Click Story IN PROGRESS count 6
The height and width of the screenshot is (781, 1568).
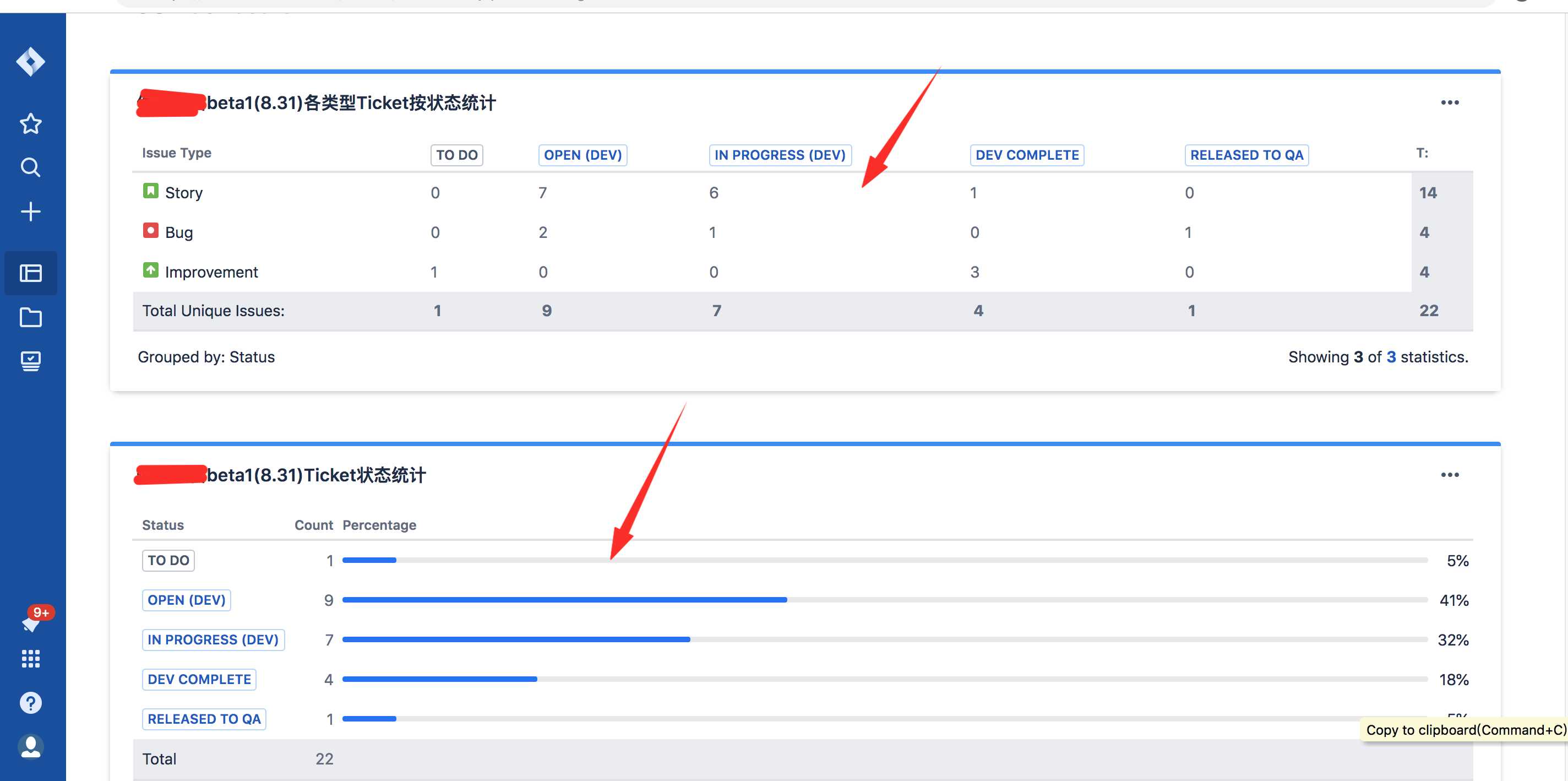pyautogui.click(x=714, y=193)
